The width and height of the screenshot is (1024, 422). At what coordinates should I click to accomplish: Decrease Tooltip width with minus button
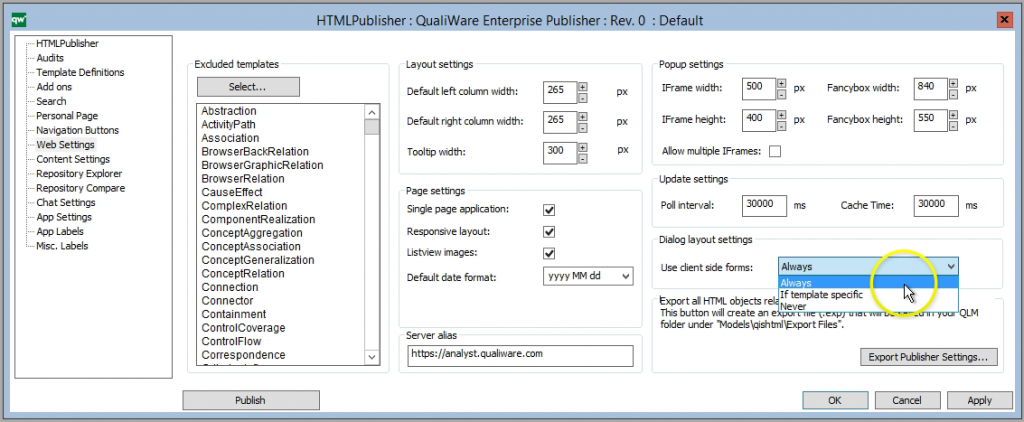point(583,158)
